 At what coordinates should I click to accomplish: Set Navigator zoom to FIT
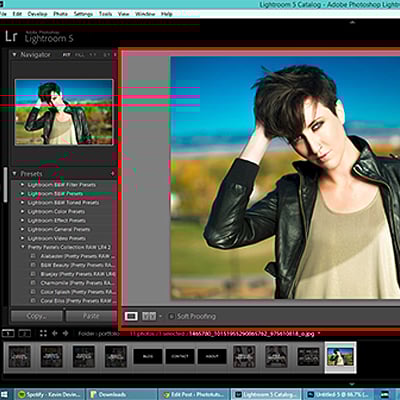click(x=67, y=55)
